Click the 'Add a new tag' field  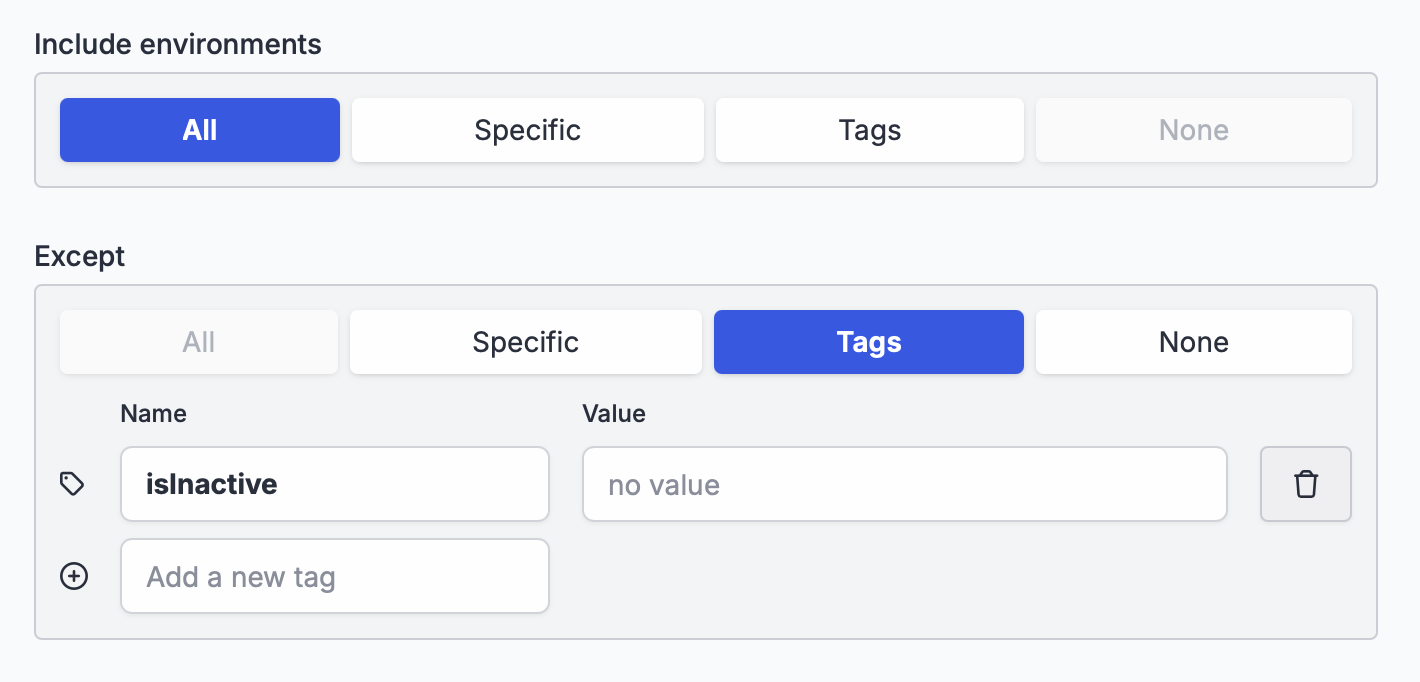click(x=335, y=576)
